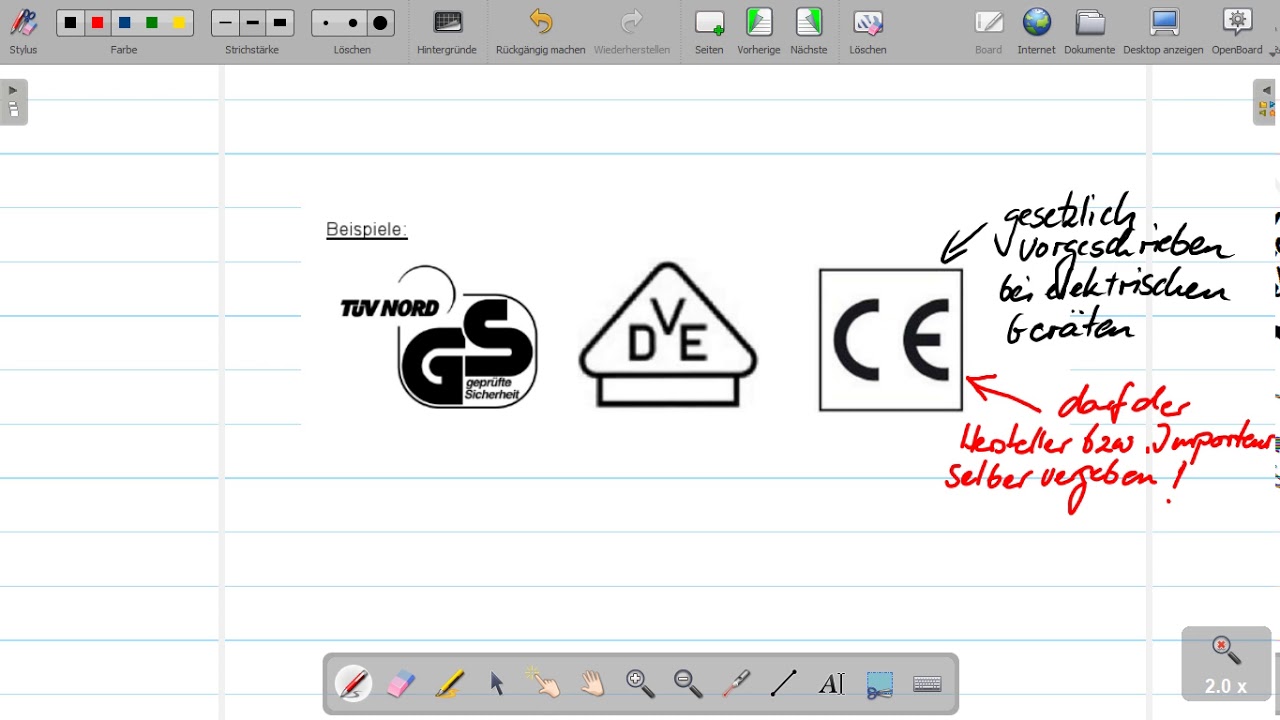Switch to Board mode
The width and height of the screenshot is (1280, 720).
click(988, 31)
